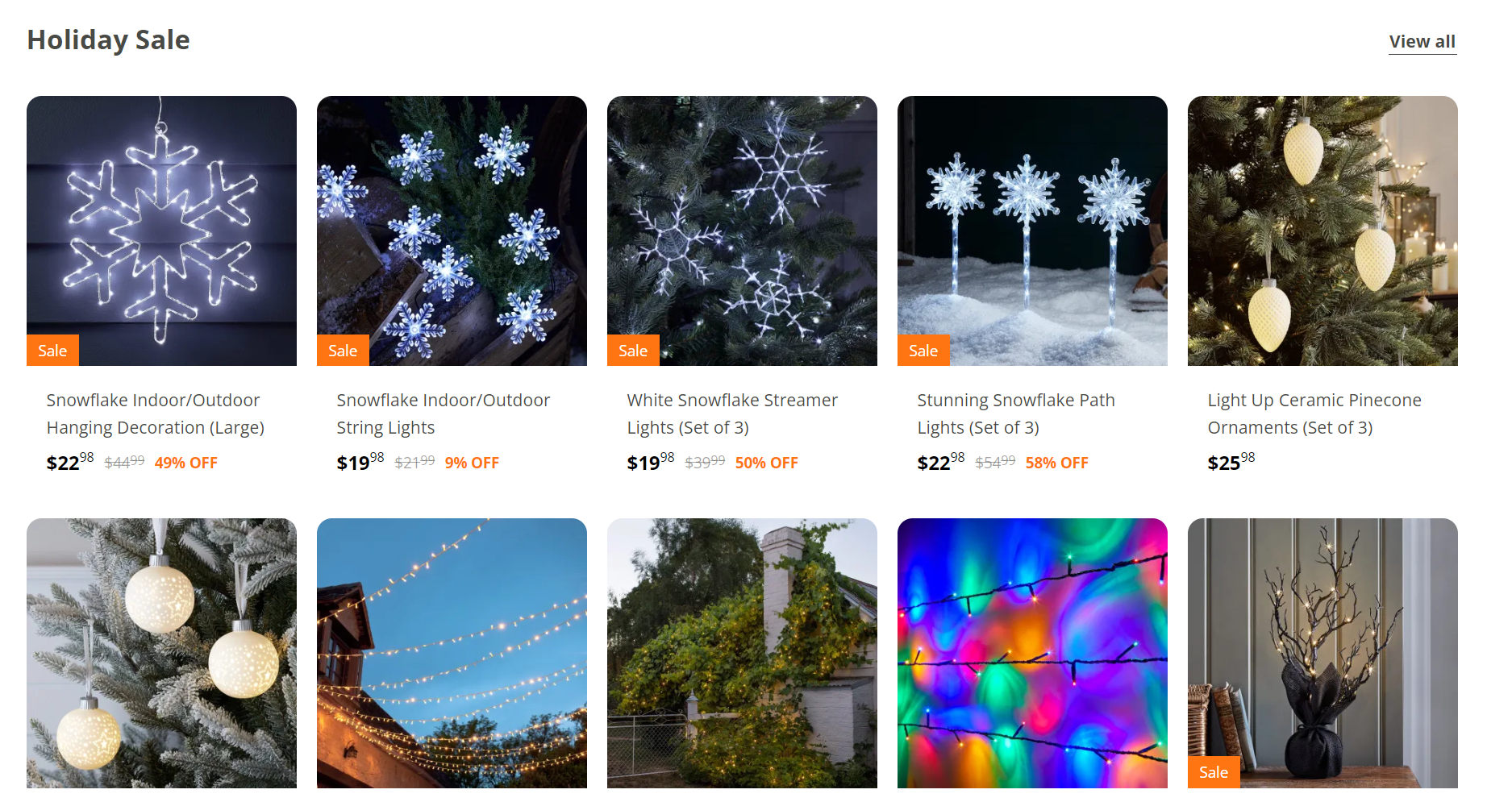The image size is (1512, 802).
Task: Open the large snowflake hanging decoration image
Action: coord(161,231)
